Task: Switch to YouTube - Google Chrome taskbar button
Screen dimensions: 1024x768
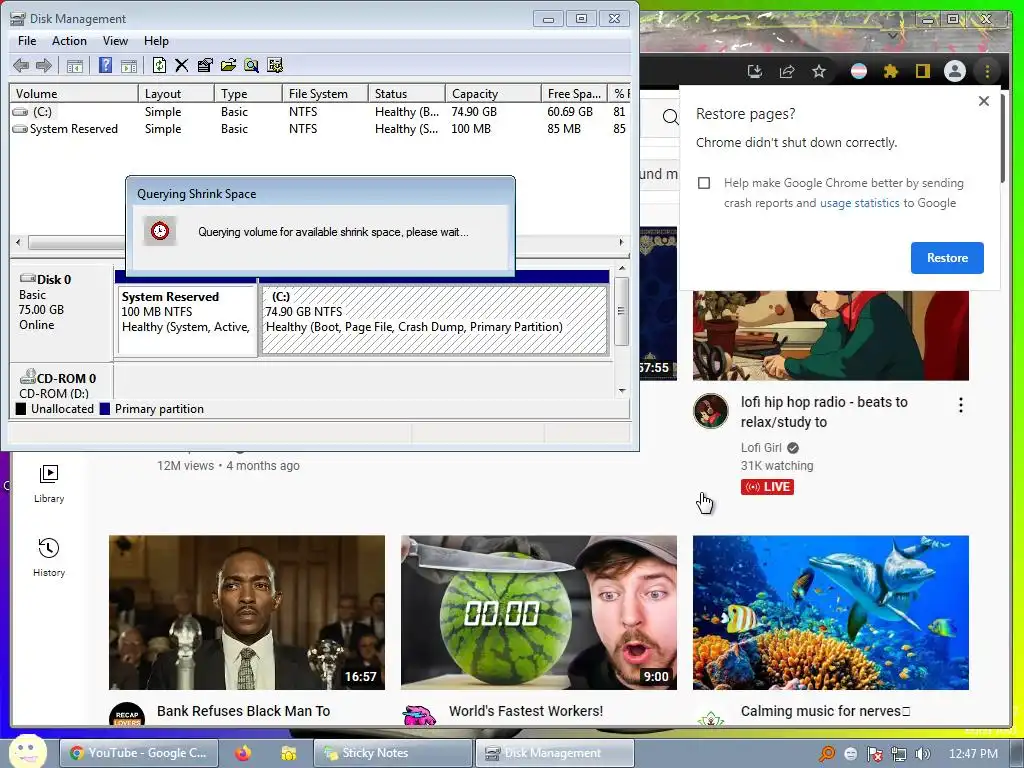Action: tap(139, 753)
